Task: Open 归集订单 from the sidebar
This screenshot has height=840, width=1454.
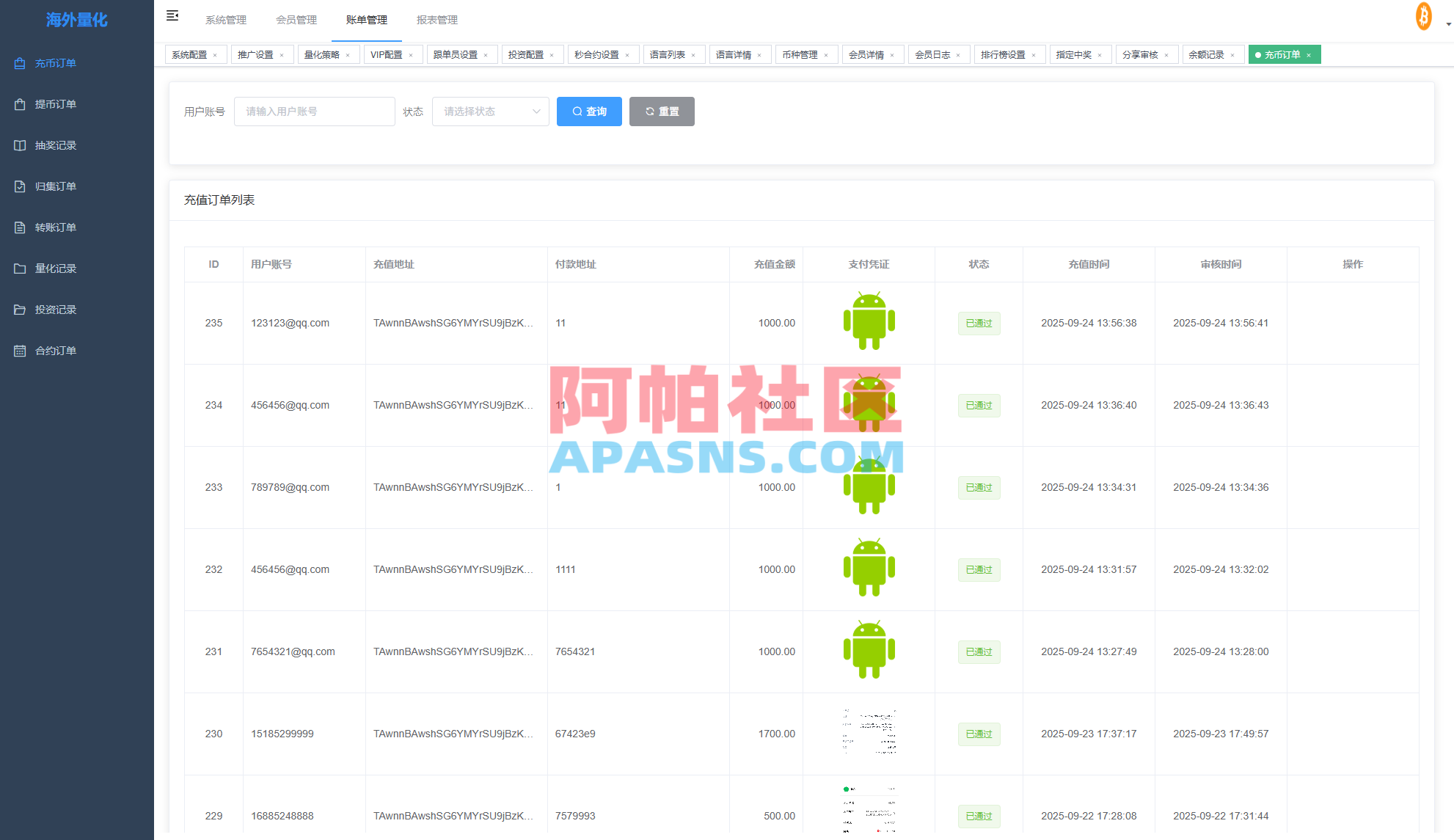Action: (x=55, y=186)
